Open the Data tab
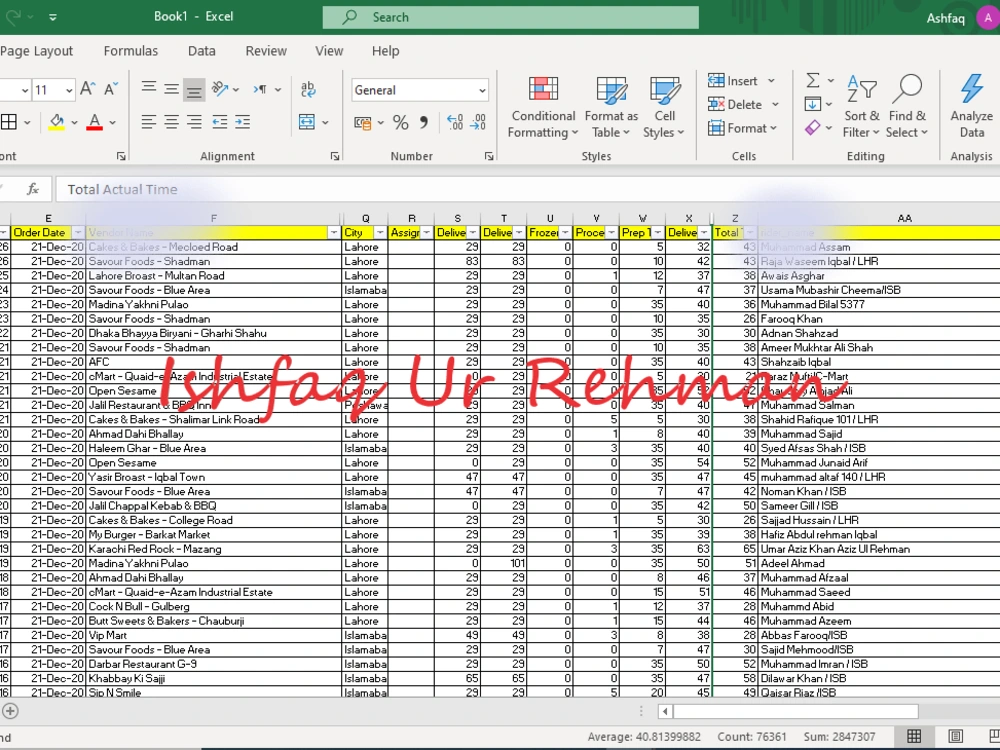Image resolution: width=1000 pixels, height=750 pixels. 202,51
